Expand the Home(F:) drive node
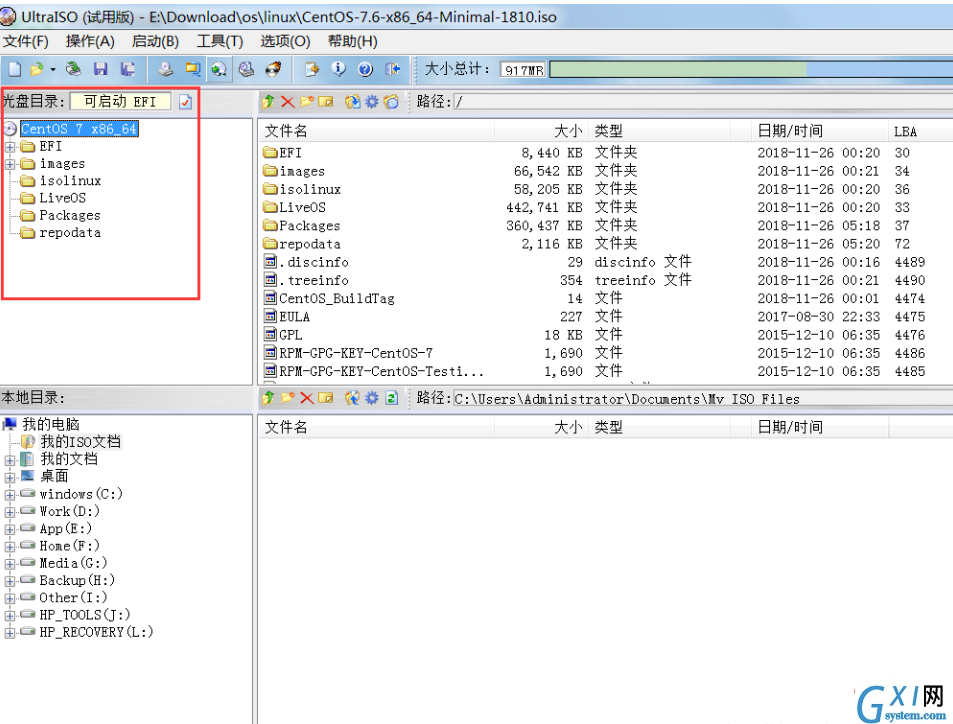 (x=10, y=546)
